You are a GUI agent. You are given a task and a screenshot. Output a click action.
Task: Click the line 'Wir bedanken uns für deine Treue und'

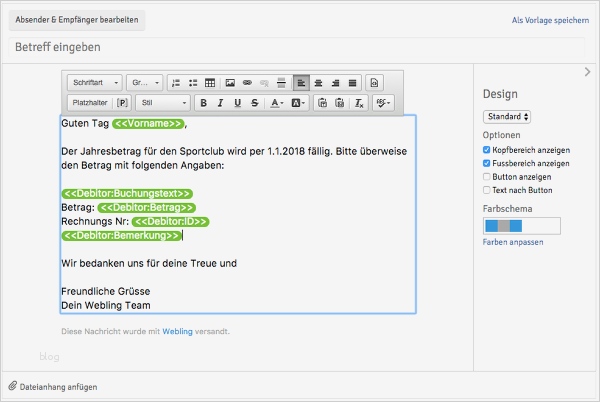tap(149, 264)
